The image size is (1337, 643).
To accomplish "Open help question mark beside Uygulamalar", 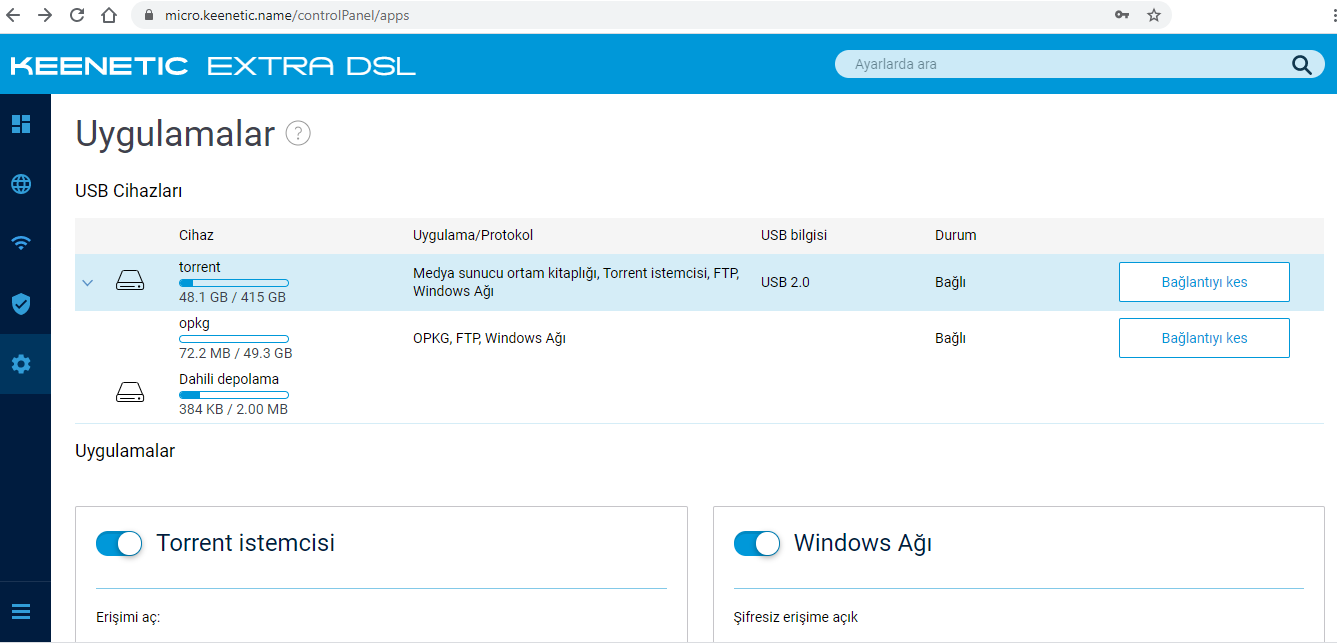I will pos(298,133).
